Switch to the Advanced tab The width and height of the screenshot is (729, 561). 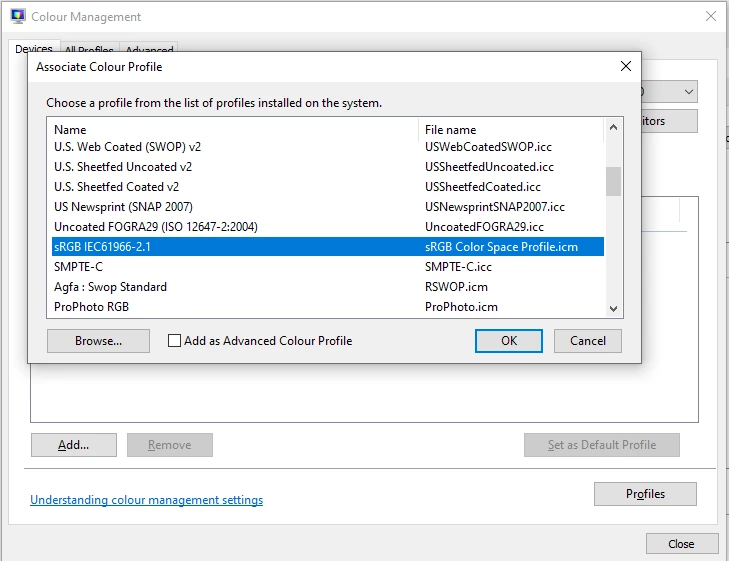point(149,49)
